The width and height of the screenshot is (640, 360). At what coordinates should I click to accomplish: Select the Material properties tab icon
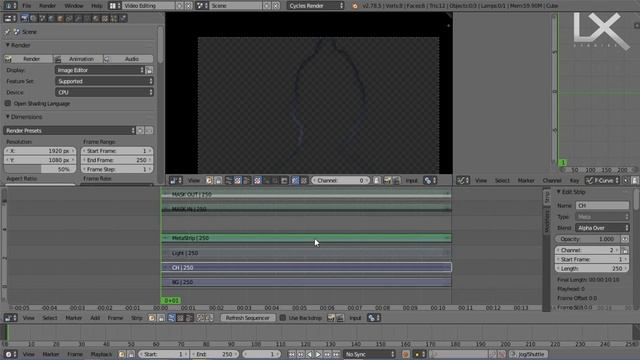tap(96, 18)
